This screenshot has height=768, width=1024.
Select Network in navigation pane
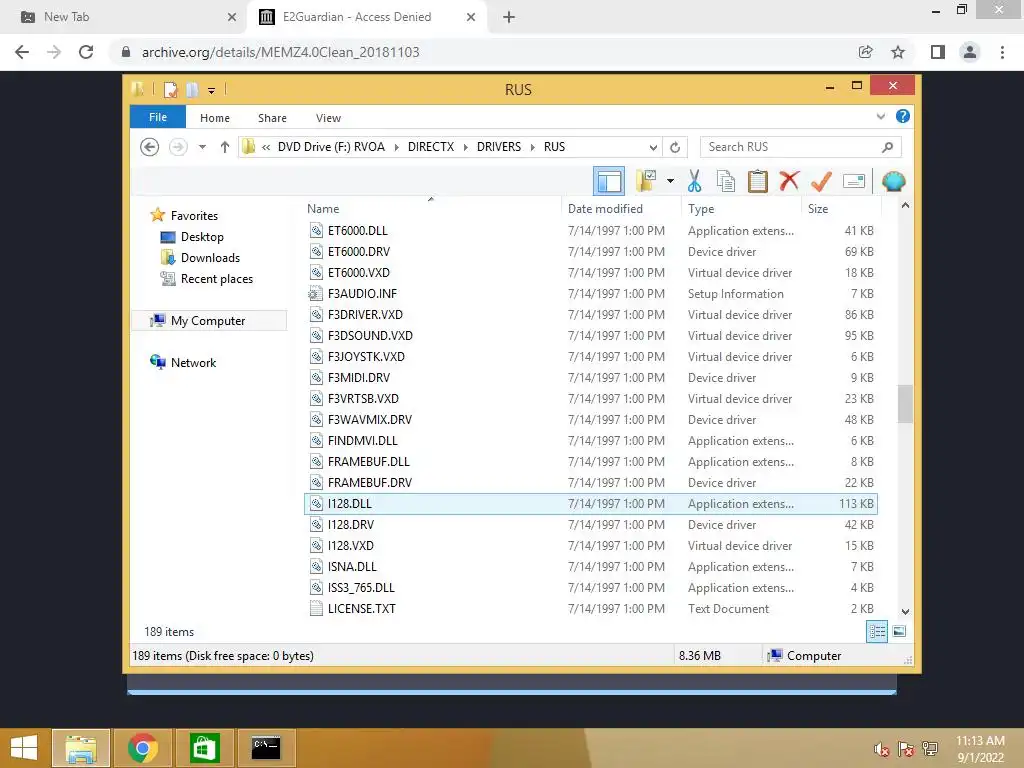193,362
